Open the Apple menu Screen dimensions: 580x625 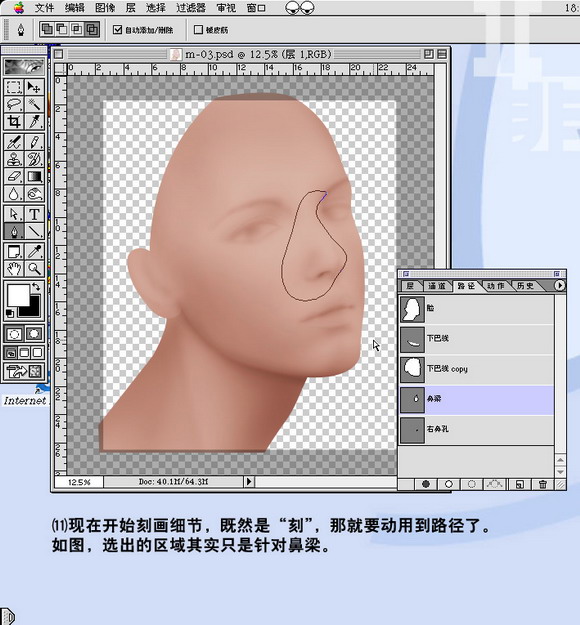[18, 8]
